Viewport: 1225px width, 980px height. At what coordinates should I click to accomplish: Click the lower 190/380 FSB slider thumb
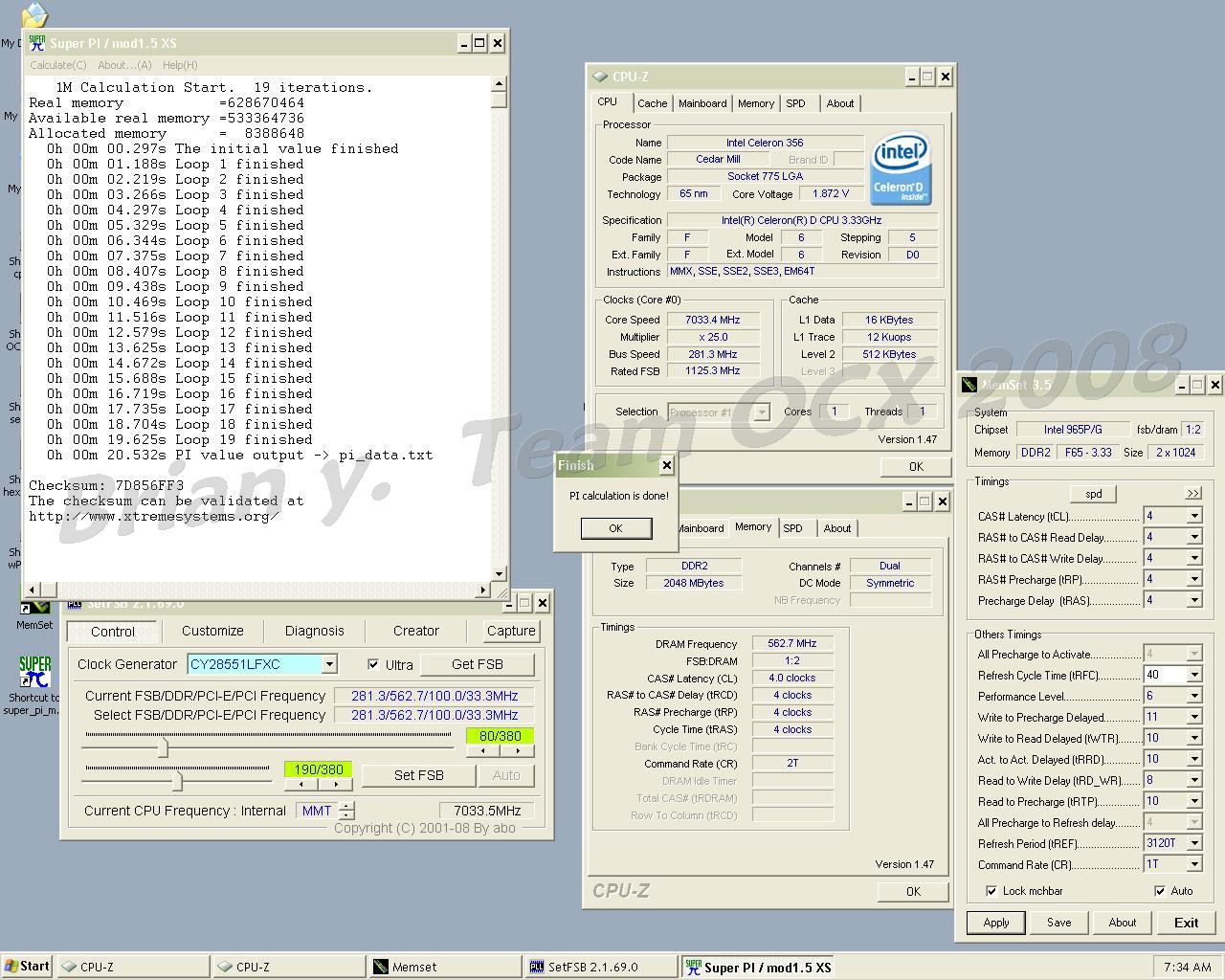pyautogui.click(x=177, y=780)
